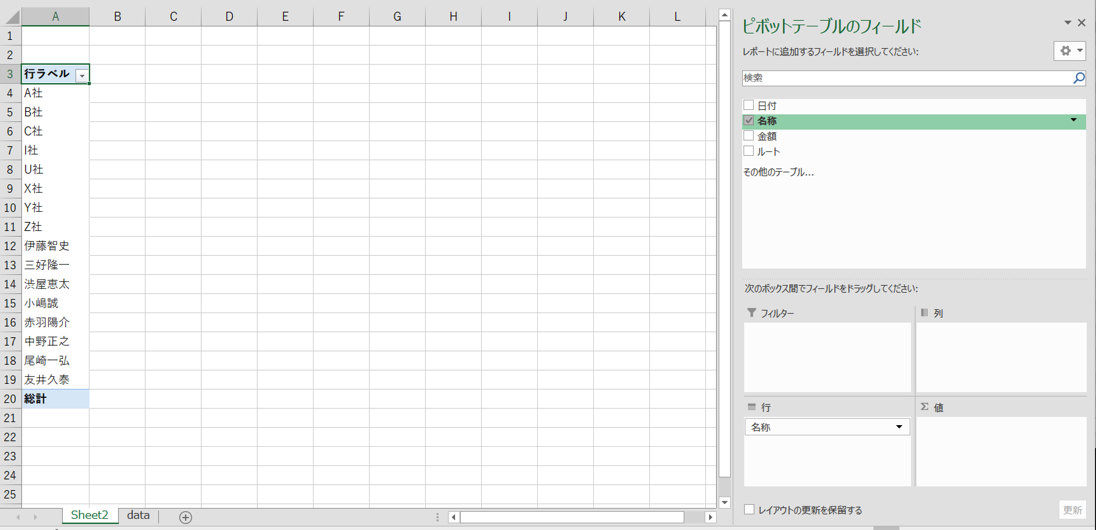Click the vertical scrollbar thumb

click(x=724, y=248)
